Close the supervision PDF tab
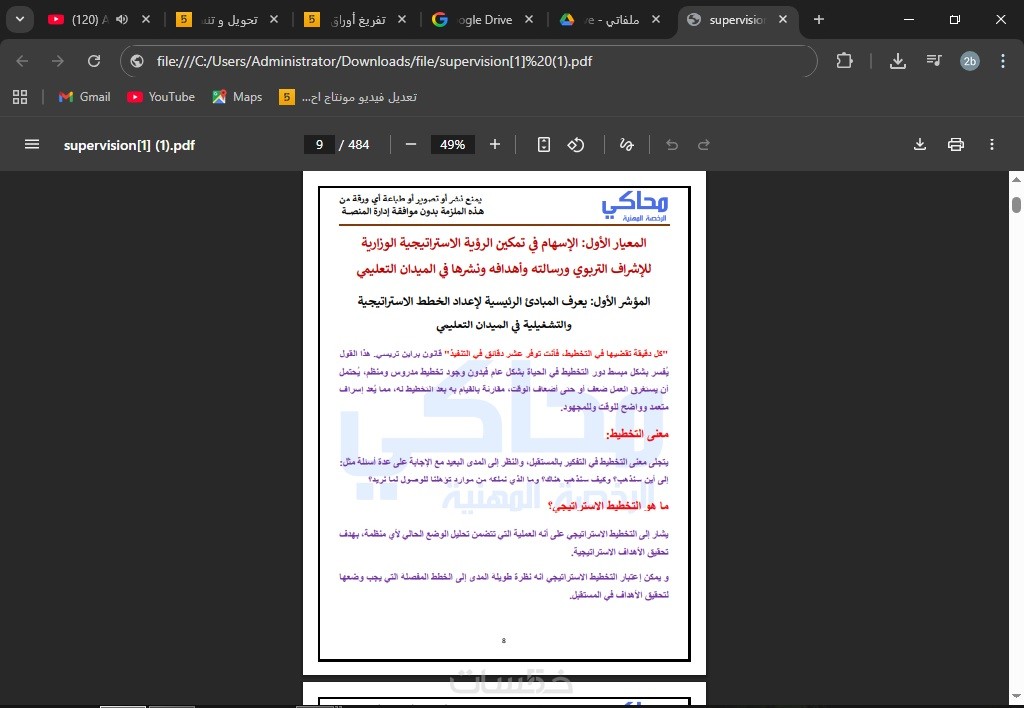This screenshot has width=1024, height=708. pyautogui.click(x=783, y=20)
